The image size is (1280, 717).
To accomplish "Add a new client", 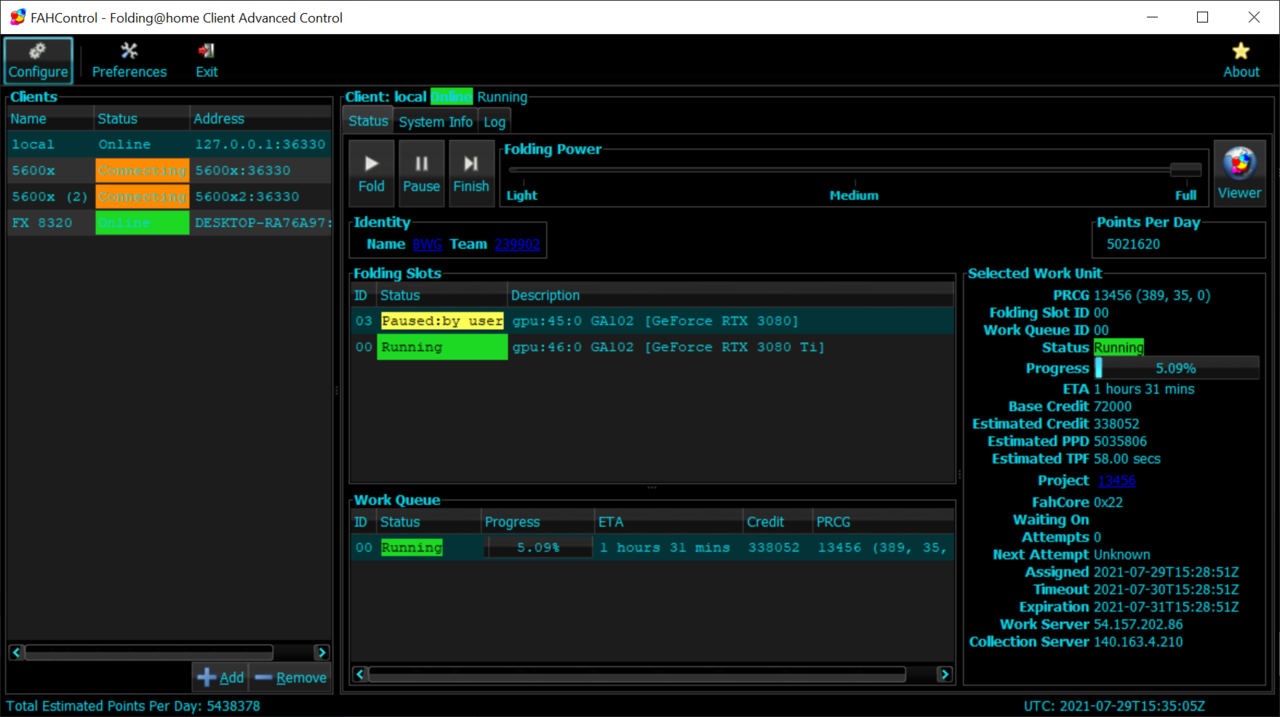I will 220,677.
